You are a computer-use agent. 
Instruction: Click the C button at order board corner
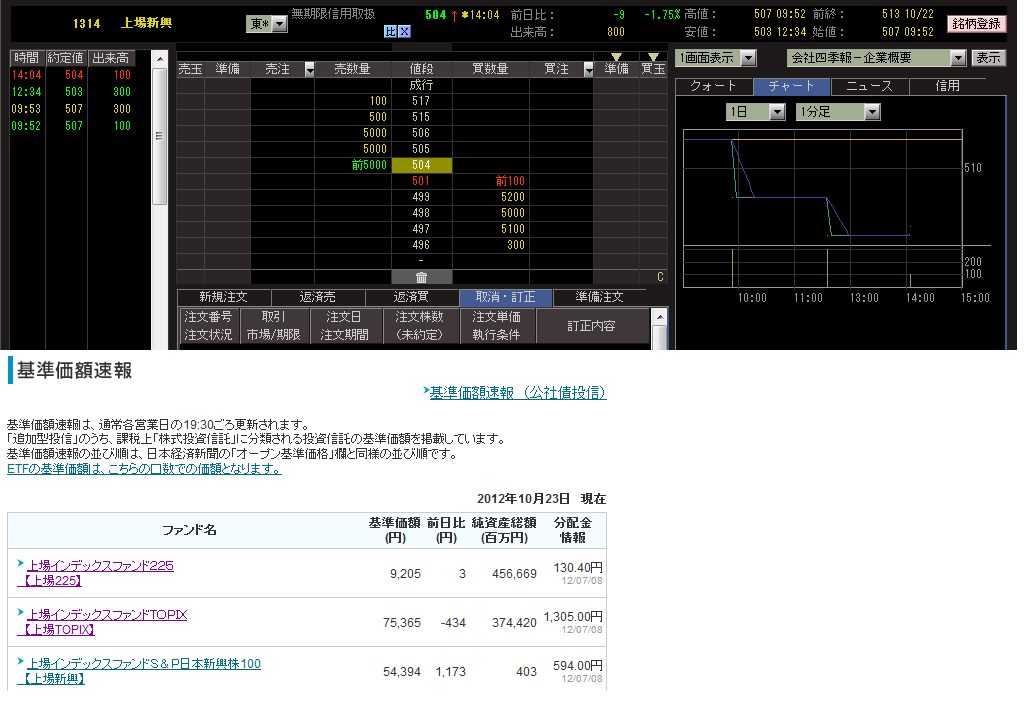(x=660, y=277)
